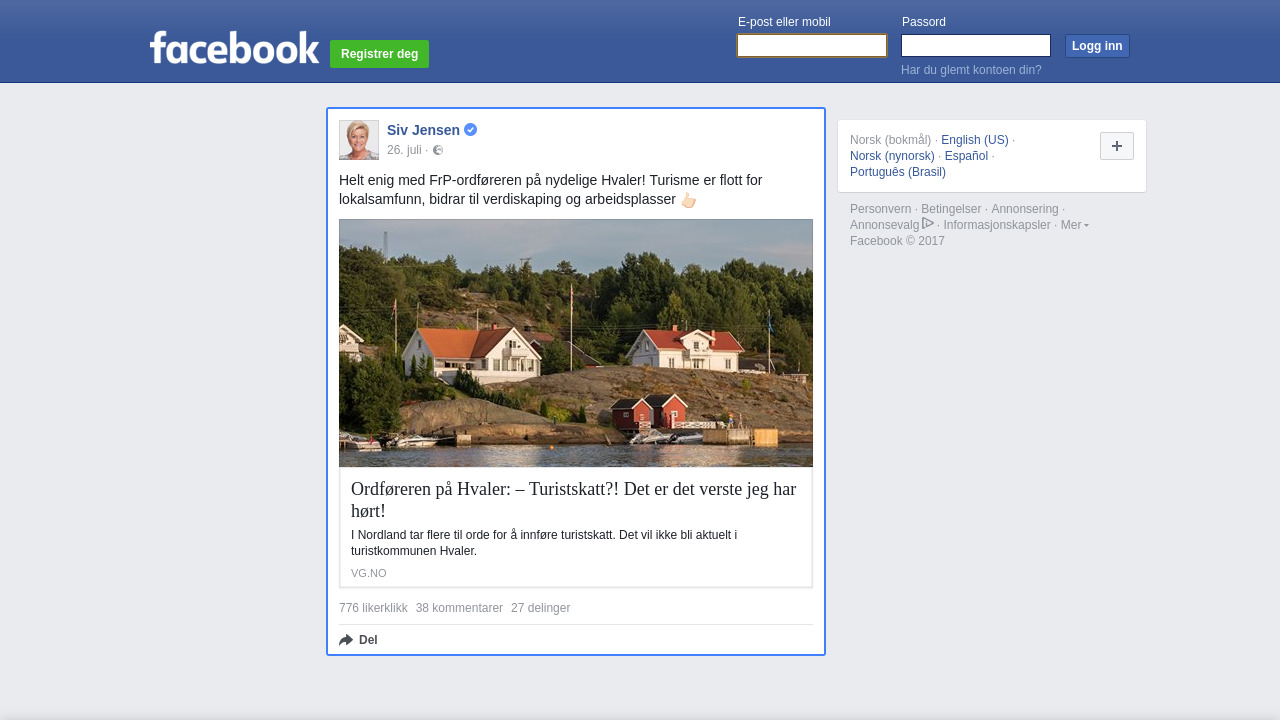1280x720 pixels.
Task: Open the Turistskatt article headline
Action: pos(573,500)
